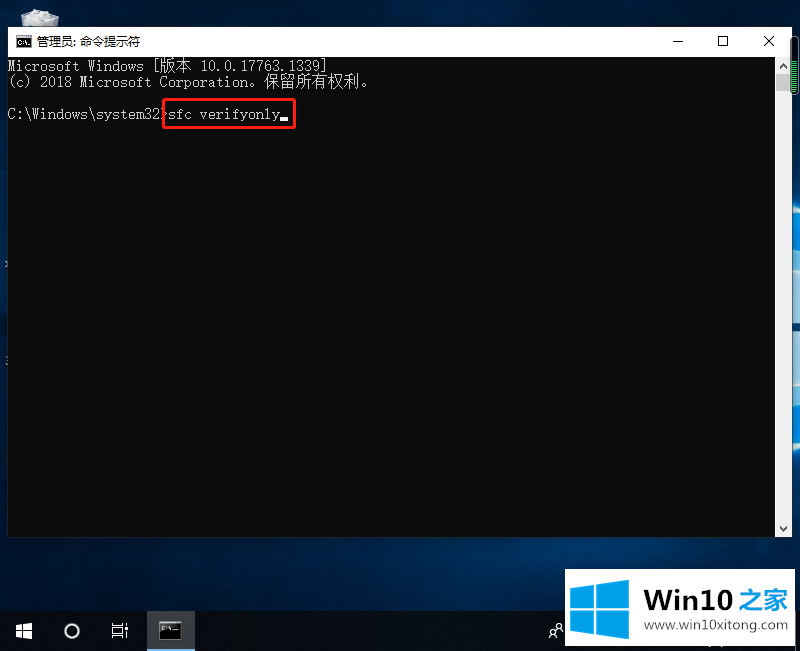Maximize the Command Prompt window
The height and width of the screenshot is (651, 800).
(723, 41)
